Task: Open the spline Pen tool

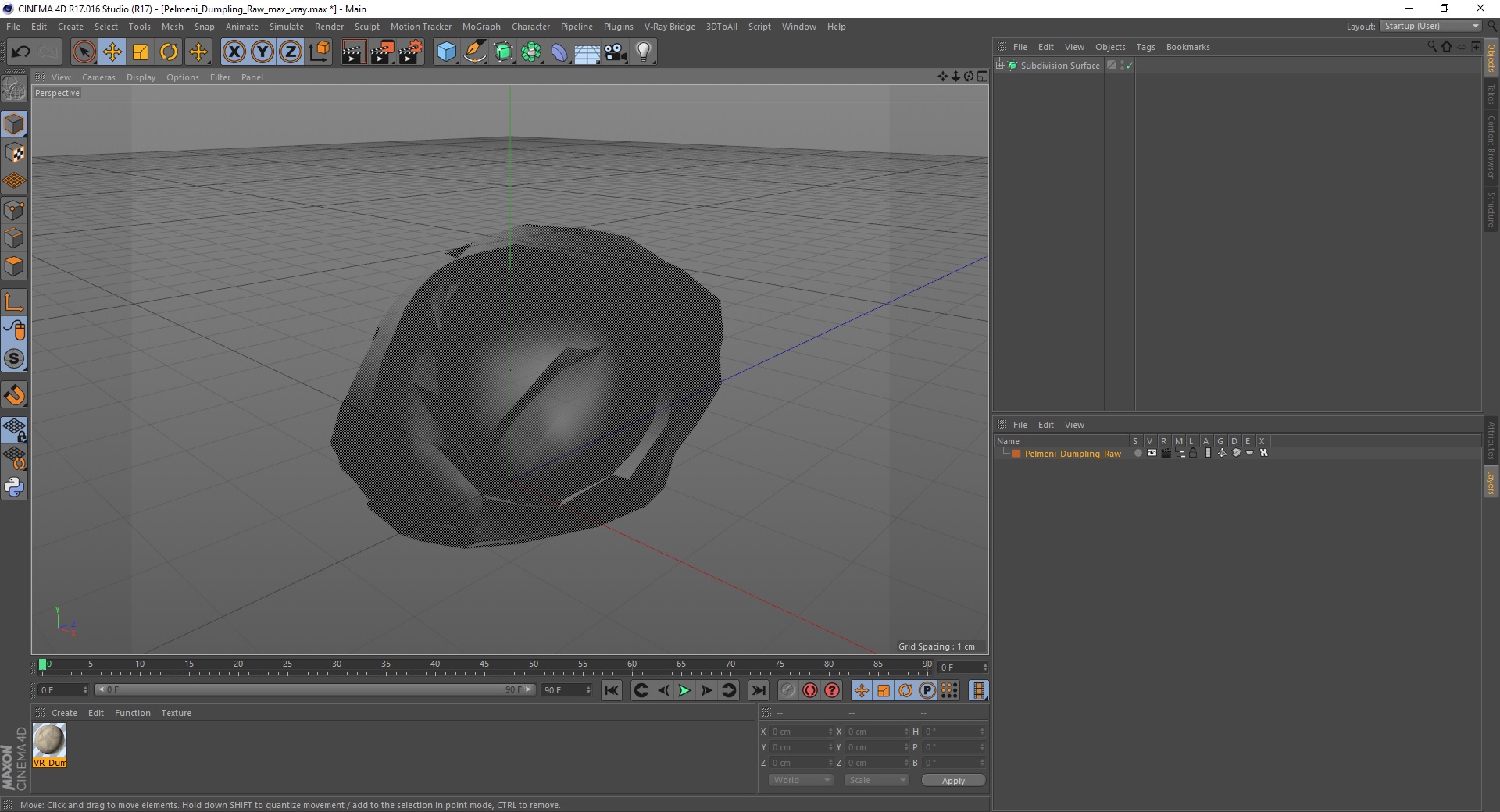Action: 475,52
